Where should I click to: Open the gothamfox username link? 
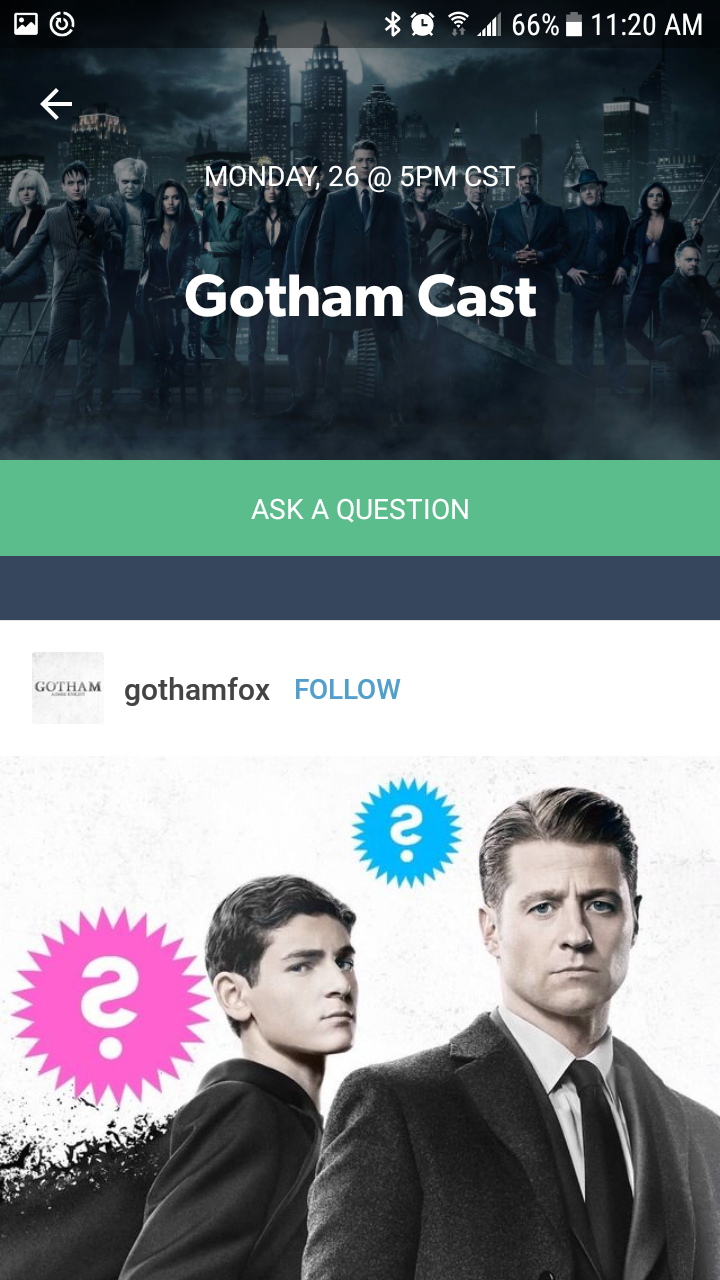pos(197,690)
